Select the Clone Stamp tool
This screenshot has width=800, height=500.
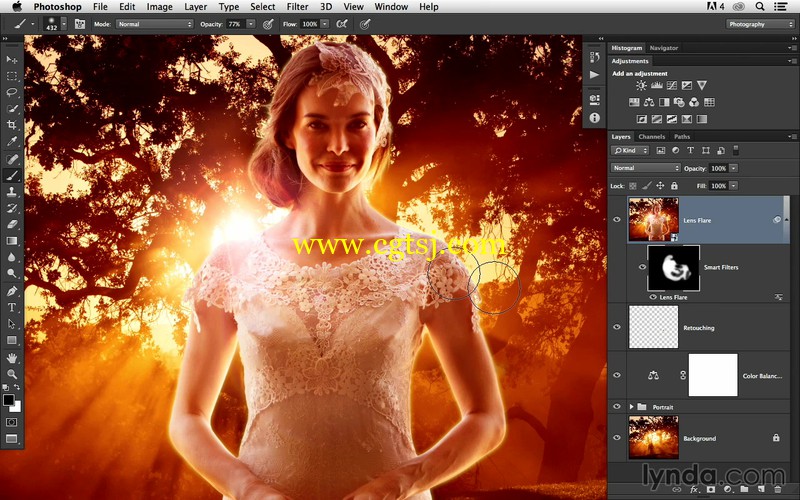[12, 192]
